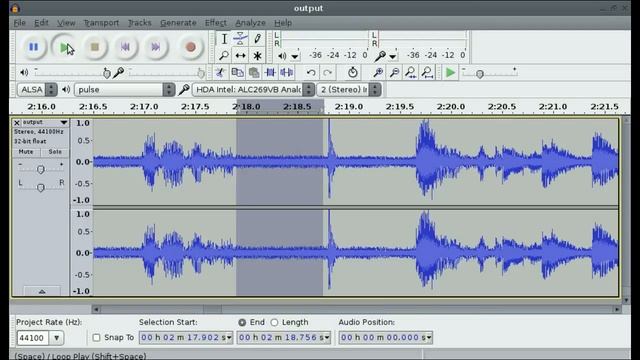Viewport: 640px width, 360px height.
Task: Select the Envelope tool
Action: pyautogui.click(x=240, y=39)
